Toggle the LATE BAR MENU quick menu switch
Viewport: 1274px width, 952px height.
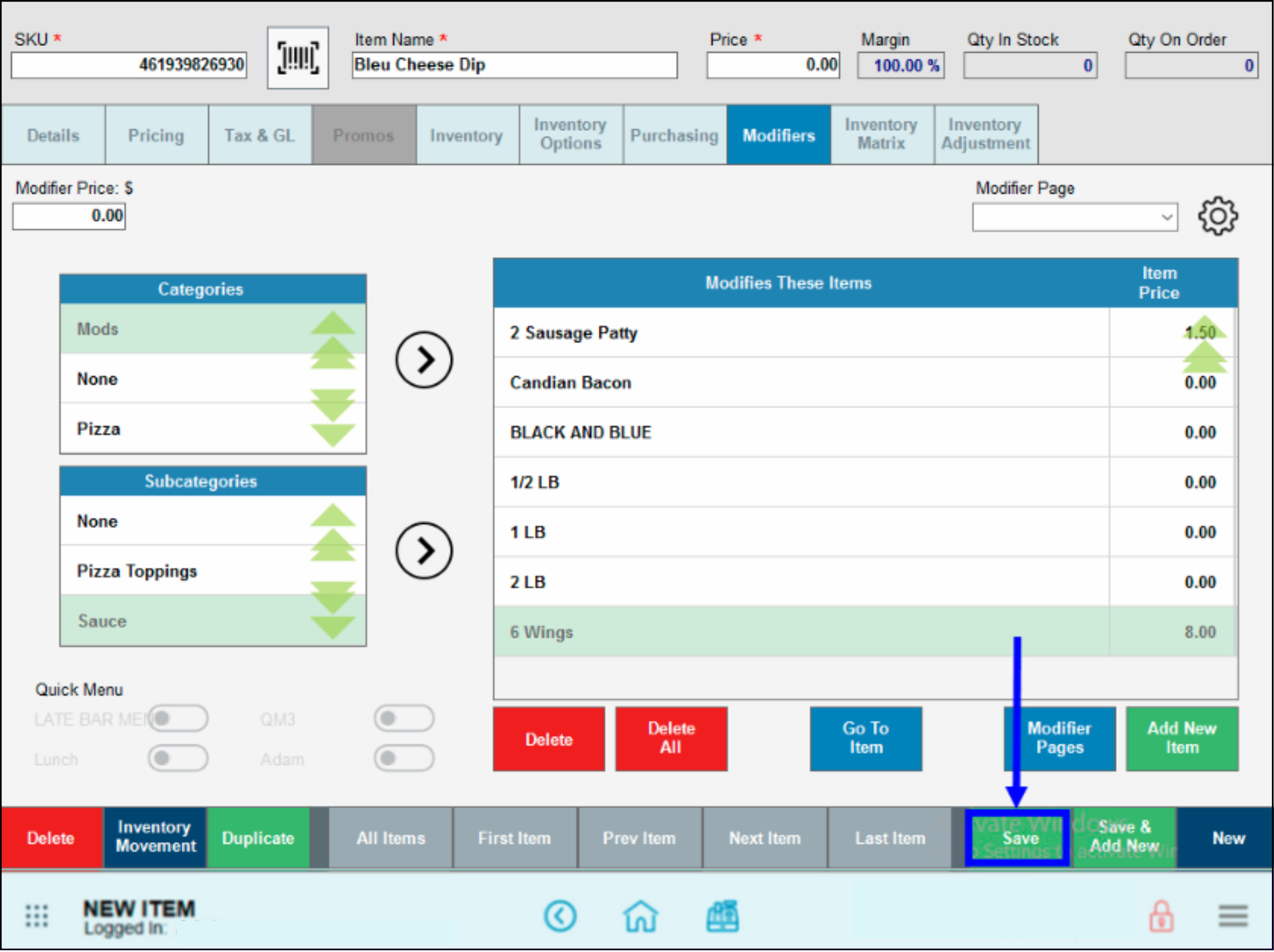178,718
